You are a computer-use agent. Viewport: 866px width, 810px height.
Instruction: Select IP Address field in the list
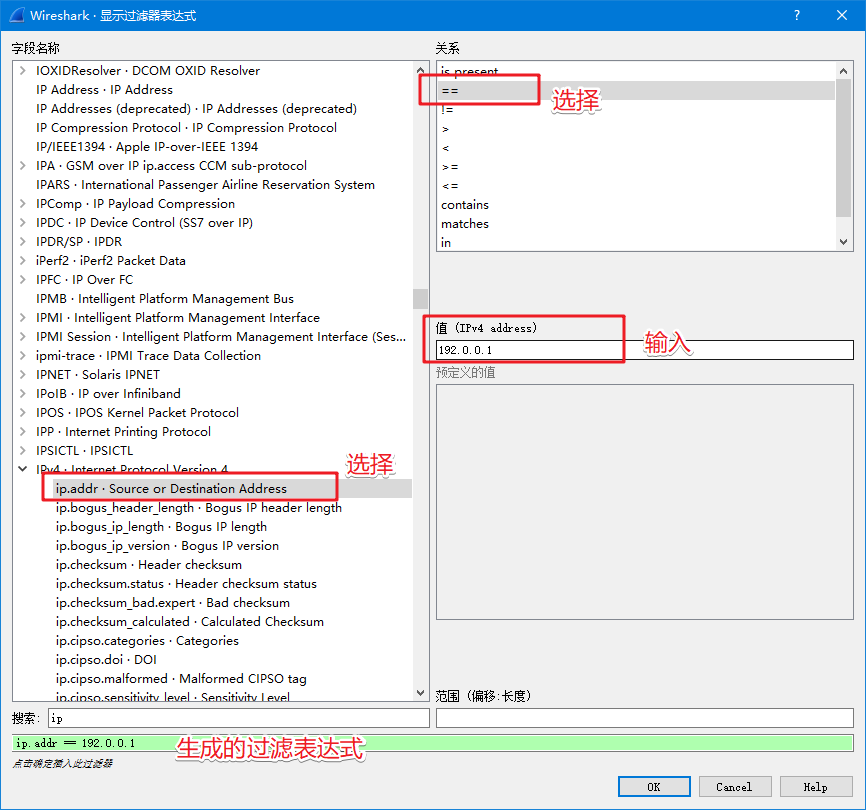[104, 89]
